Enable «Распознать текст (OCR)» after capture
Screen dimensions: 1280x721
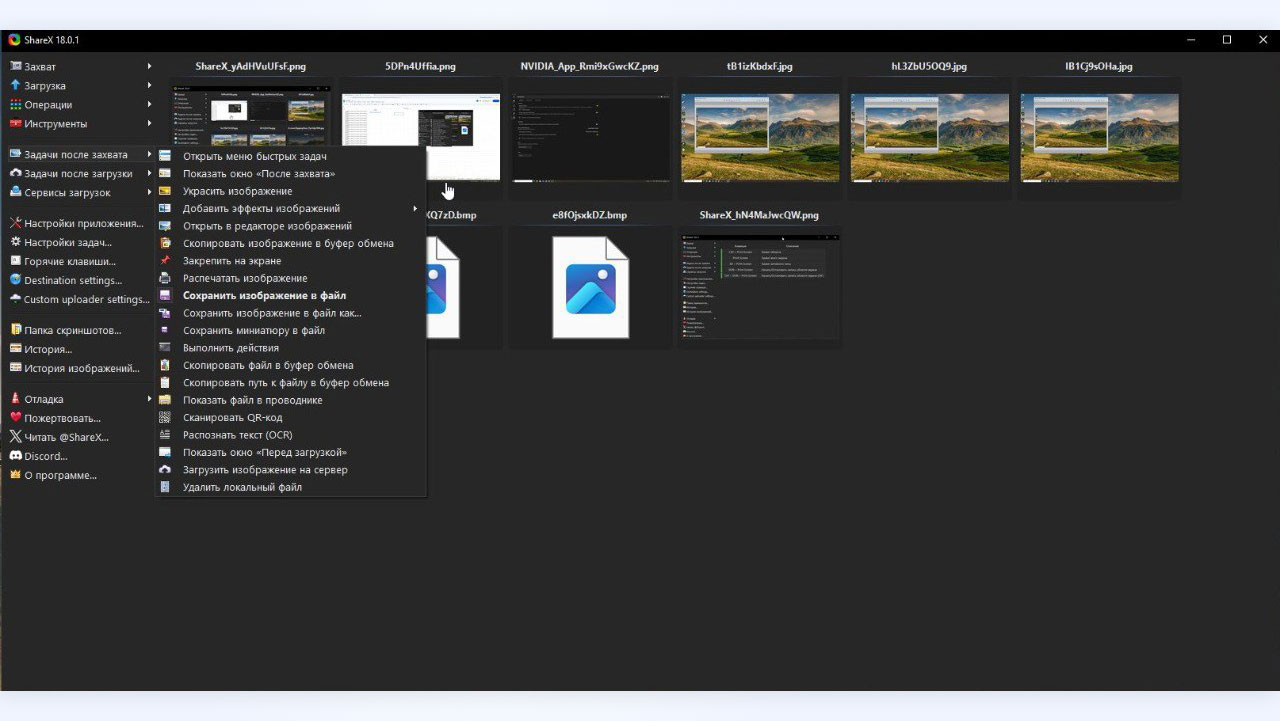pyautogui.click(x=237, y=435)
